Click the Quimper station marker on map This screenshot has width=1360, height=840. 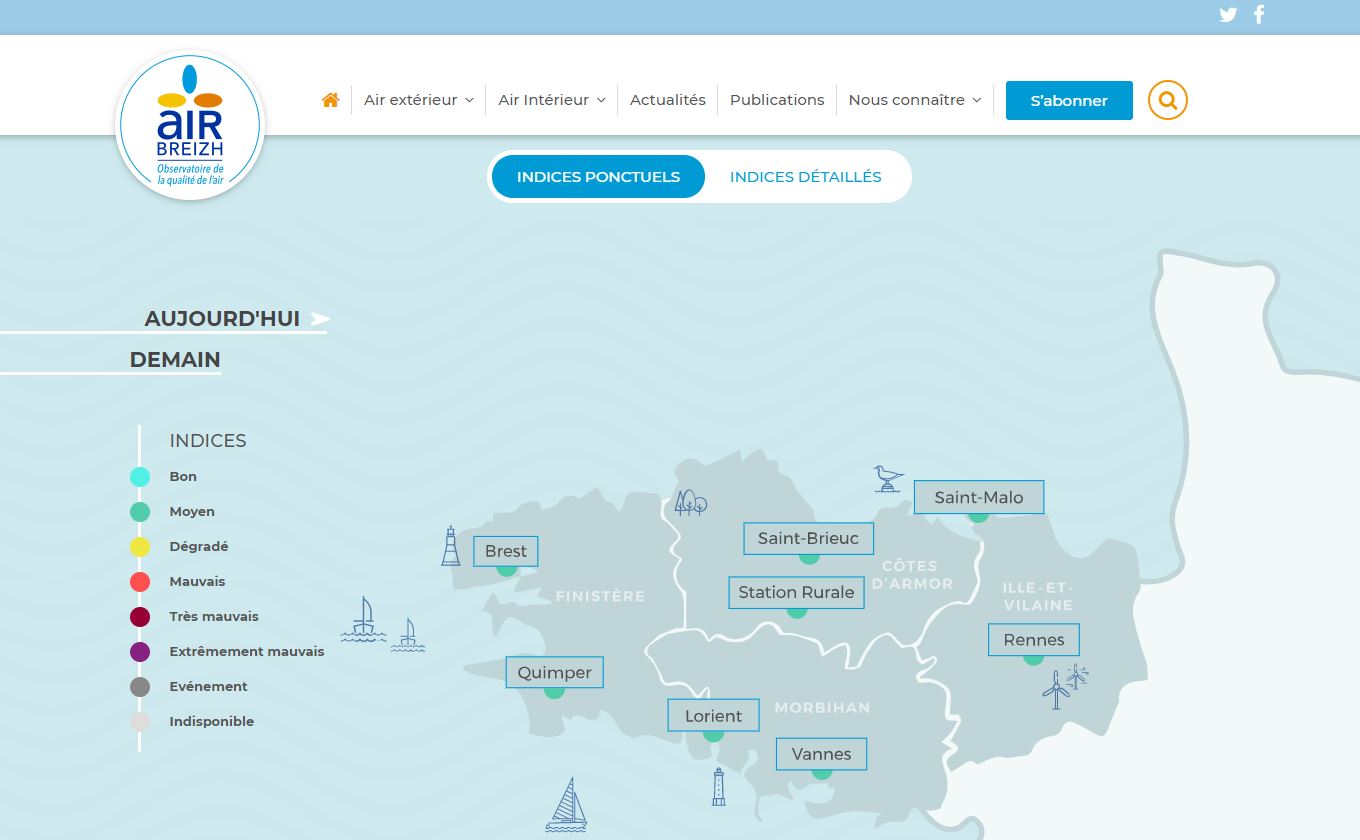click(554, 689)
